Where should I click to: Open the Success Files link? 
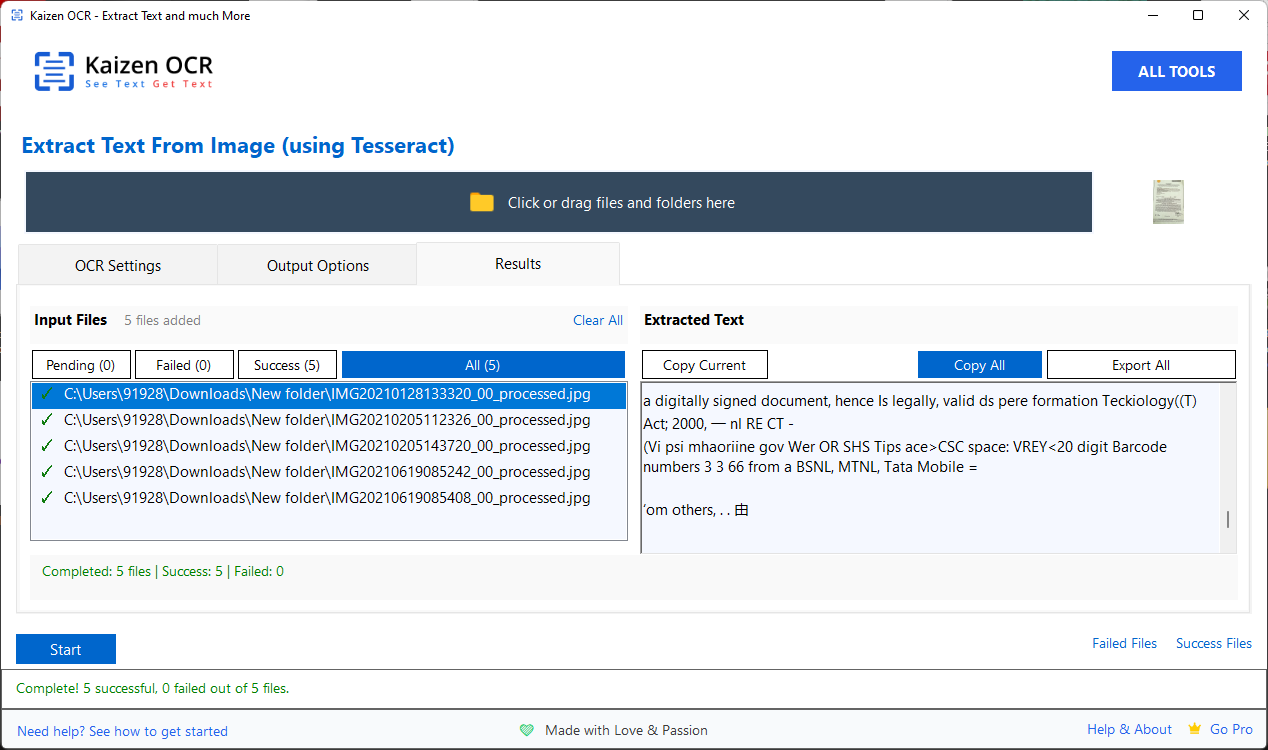coord(1213,643)
